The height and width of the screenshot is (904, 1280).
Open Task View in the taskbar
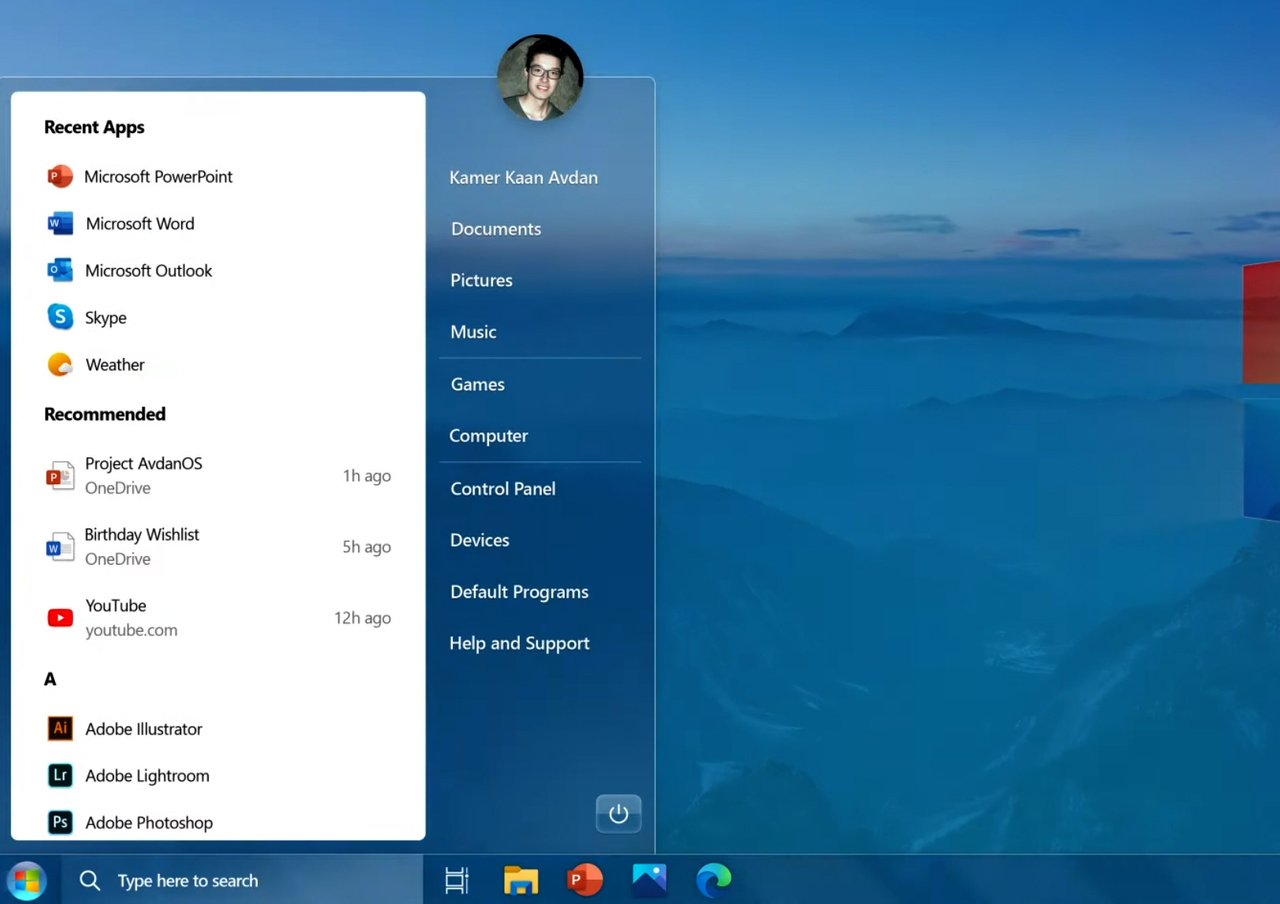(x=456, y=880)
